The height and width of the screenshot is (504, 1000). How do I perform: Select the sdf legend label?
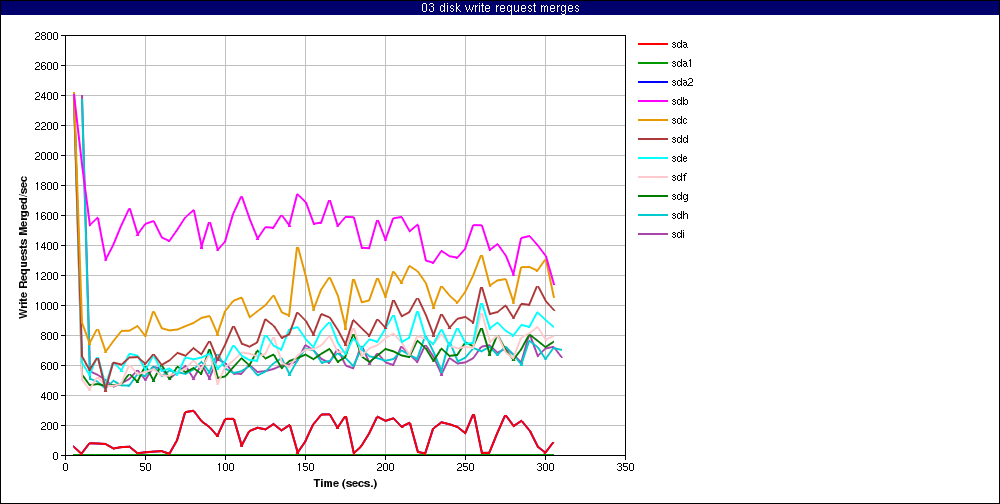pos(679,177)
